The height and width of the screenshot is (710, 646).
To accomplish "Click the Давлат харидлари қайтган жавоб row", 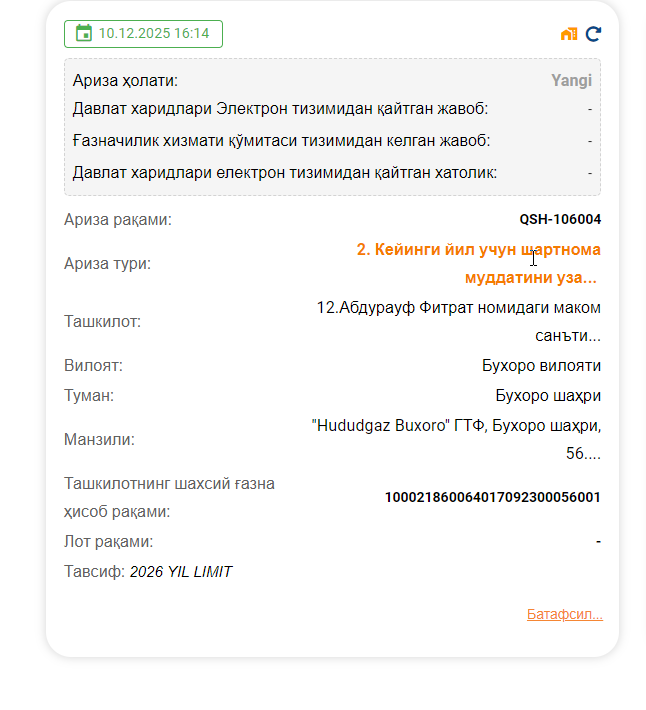I will (280, 109).
